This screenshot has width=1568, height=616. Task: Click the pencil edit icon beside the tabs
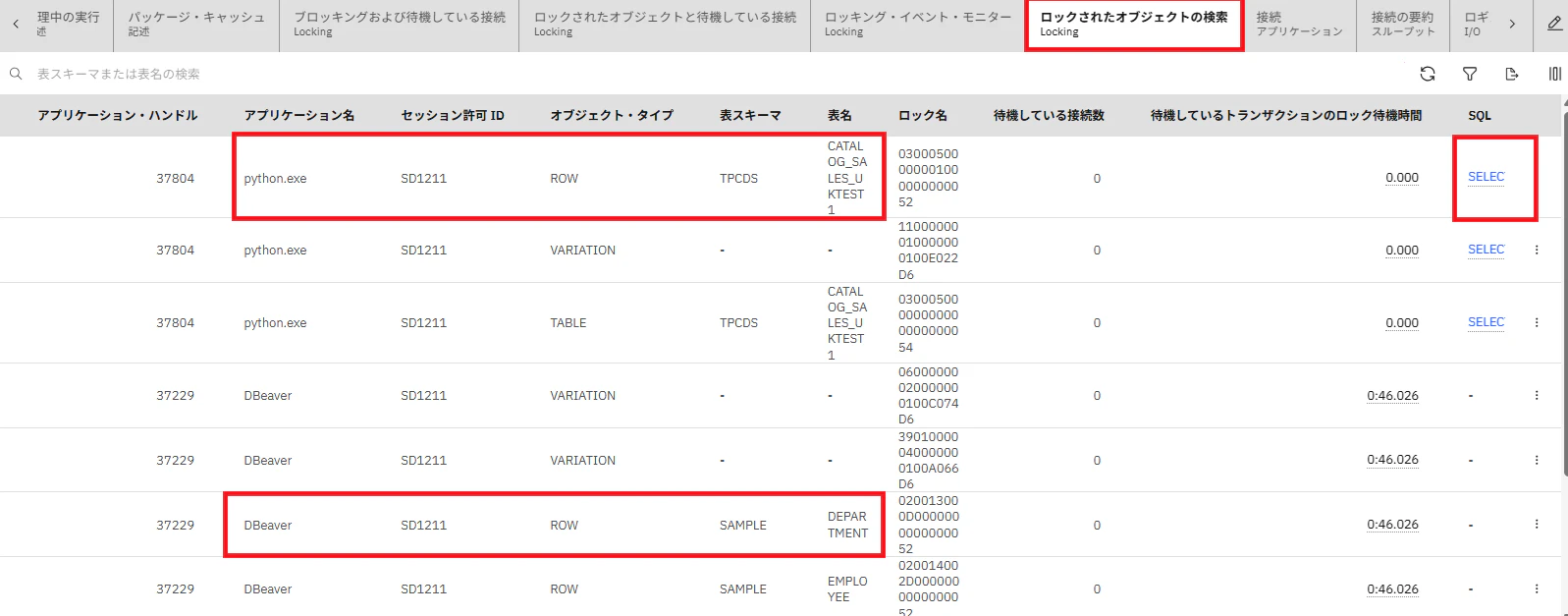1555,24
